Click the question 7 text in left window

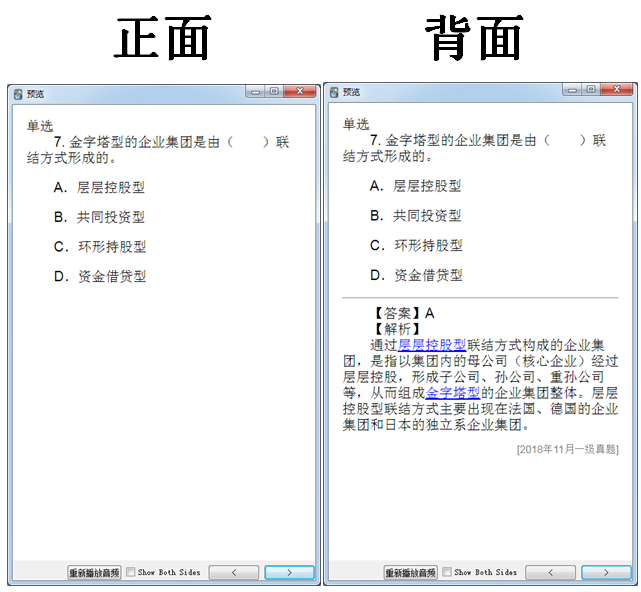tap(158, 150)
